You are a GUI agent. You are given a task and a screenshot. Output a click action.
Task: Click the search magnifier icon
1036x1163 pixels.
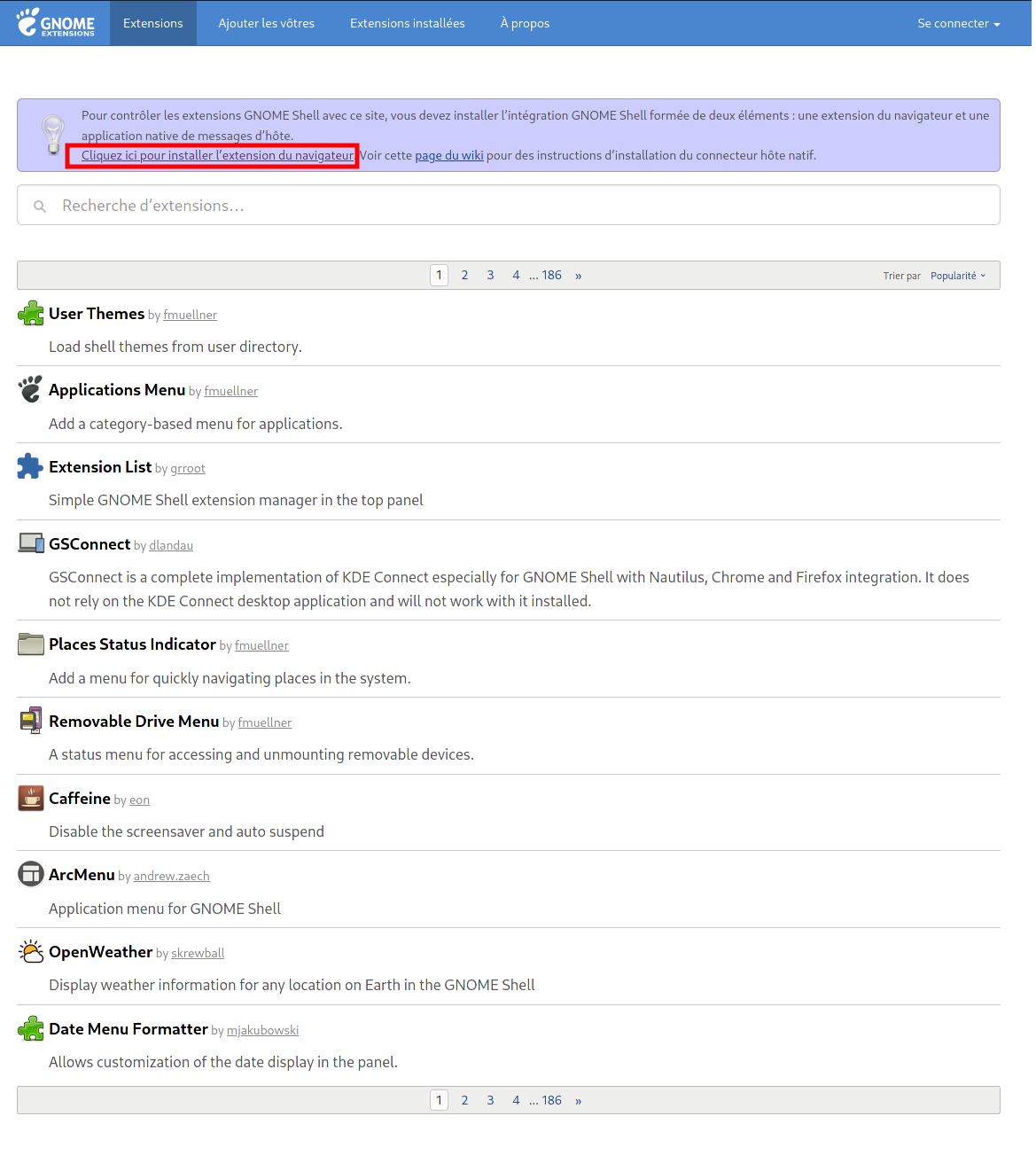40,207
